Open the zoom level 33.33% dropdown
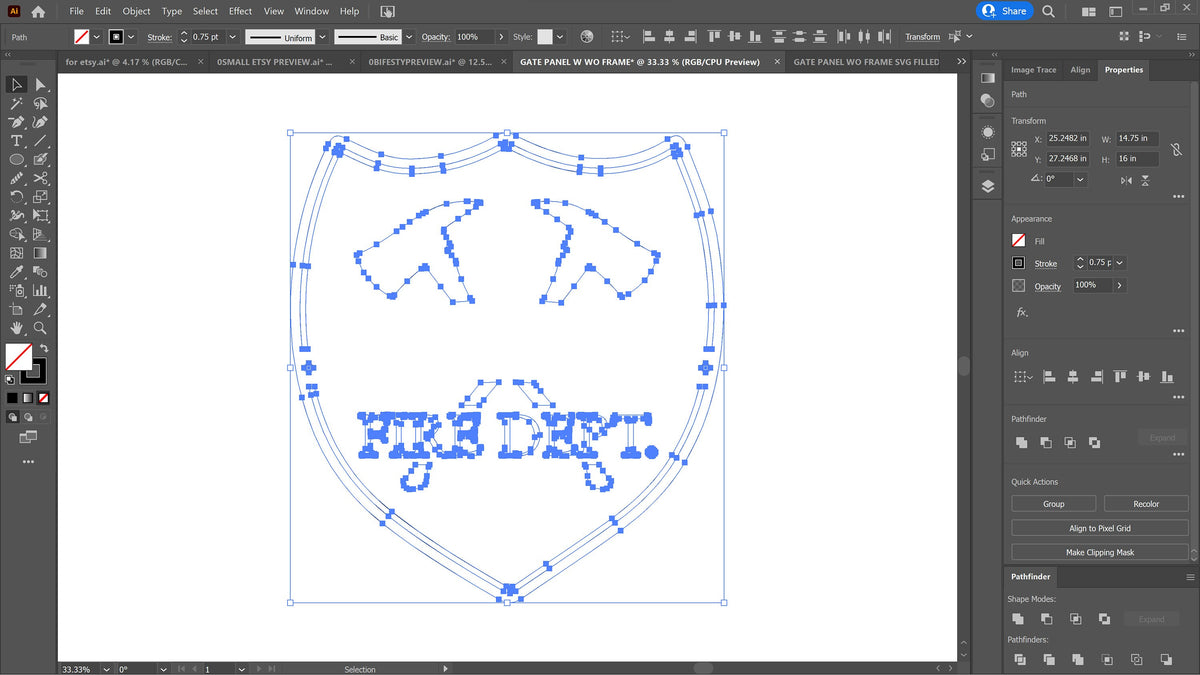 coord(107,669)
